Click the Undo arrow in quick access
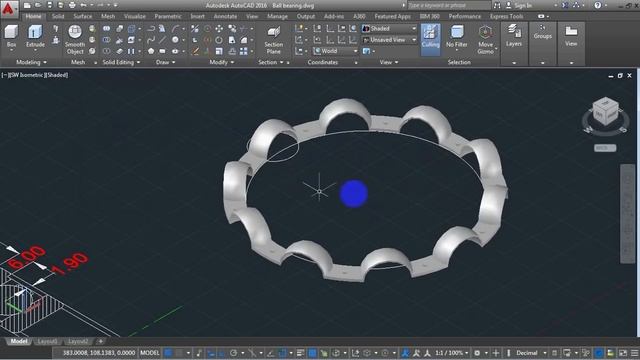640x360 pixels. [x=84, y=5]
